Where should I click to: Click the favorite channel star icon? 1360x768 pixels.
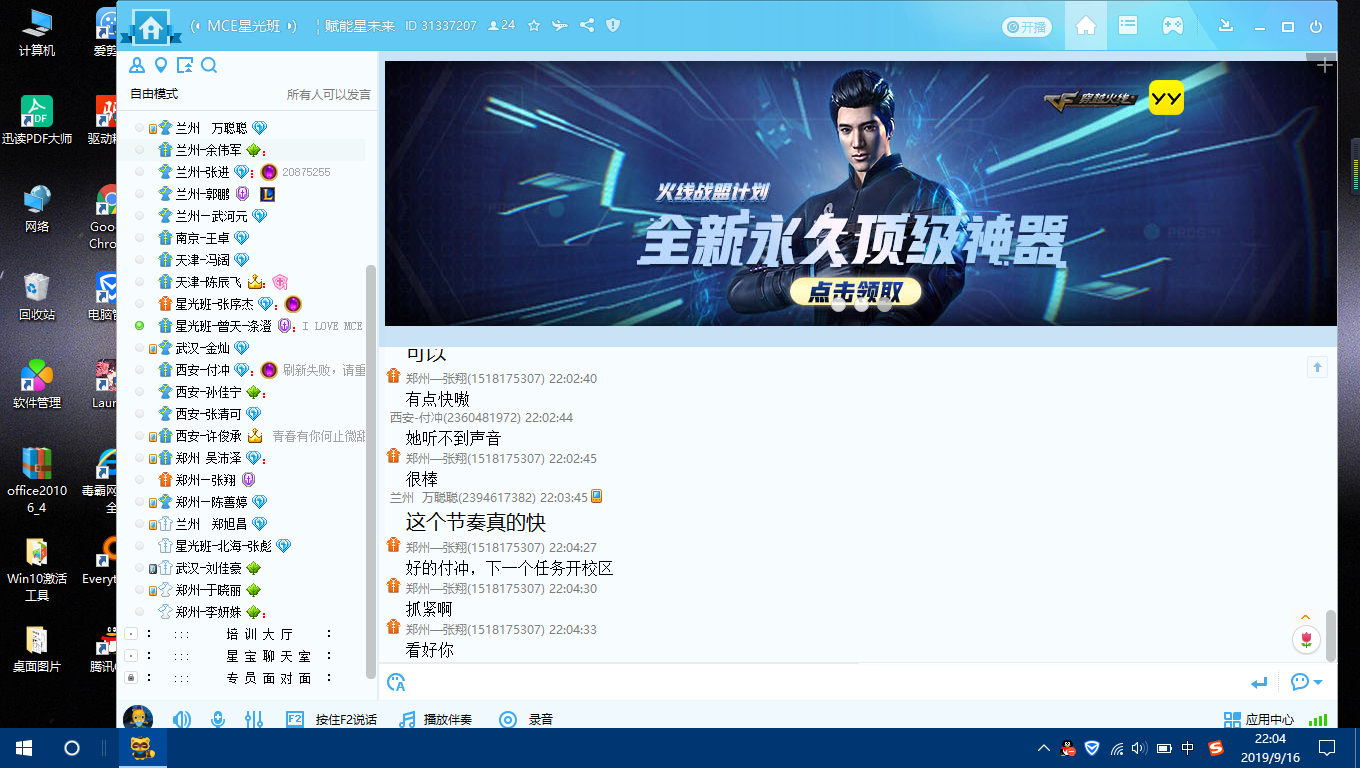(x=534, y=26)
